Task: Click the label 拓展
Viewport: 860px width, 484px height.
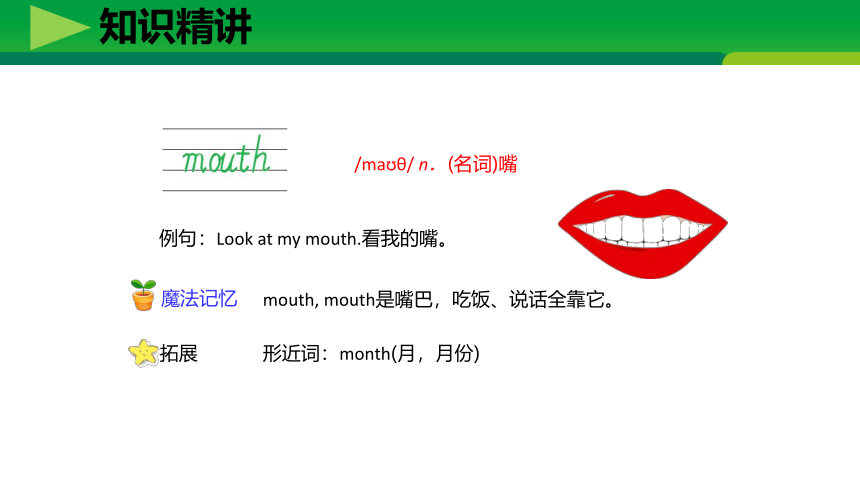Action: coord(178,353)
